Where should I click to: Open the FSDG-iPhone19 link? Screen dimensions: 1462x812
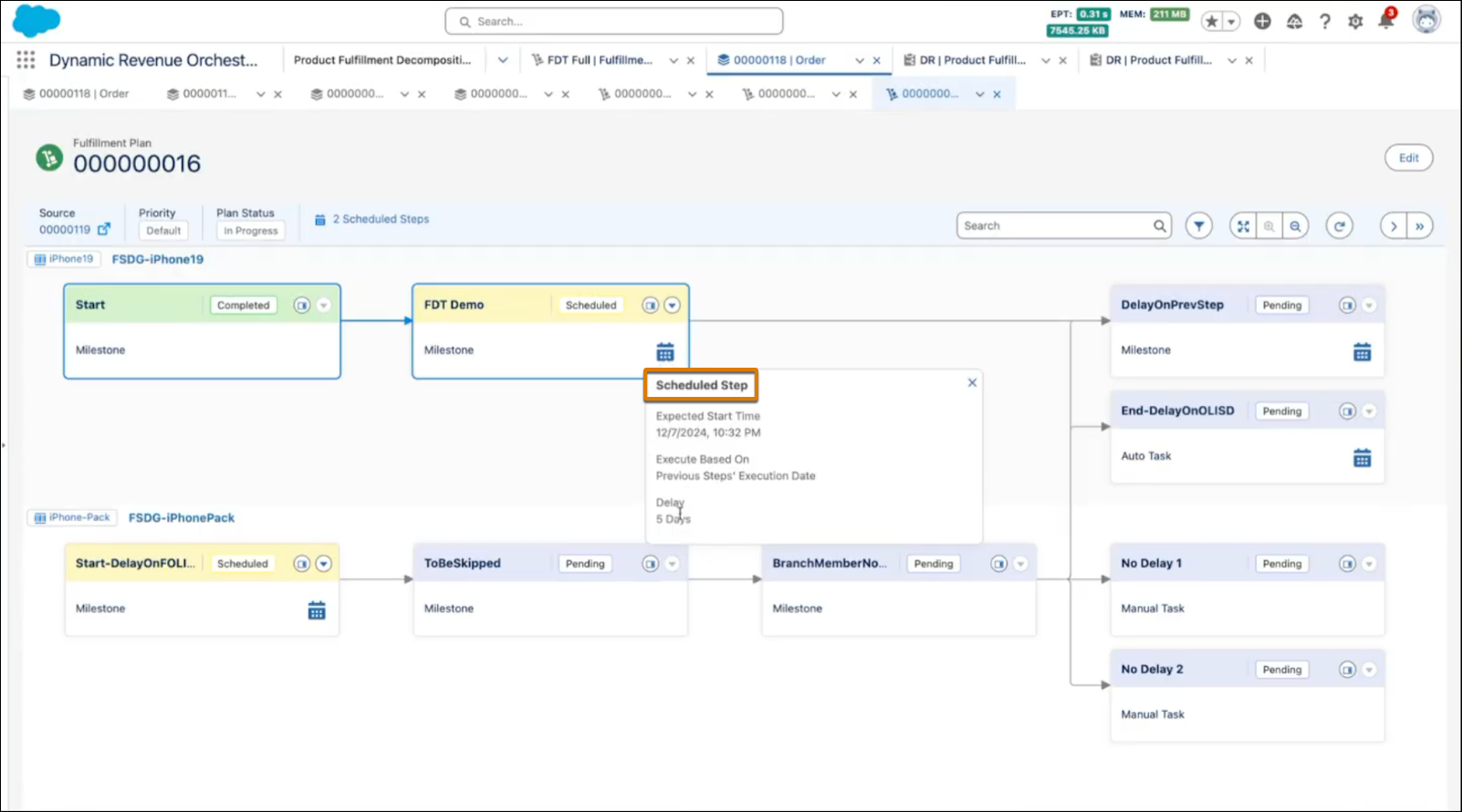click(x=158, y=259)
